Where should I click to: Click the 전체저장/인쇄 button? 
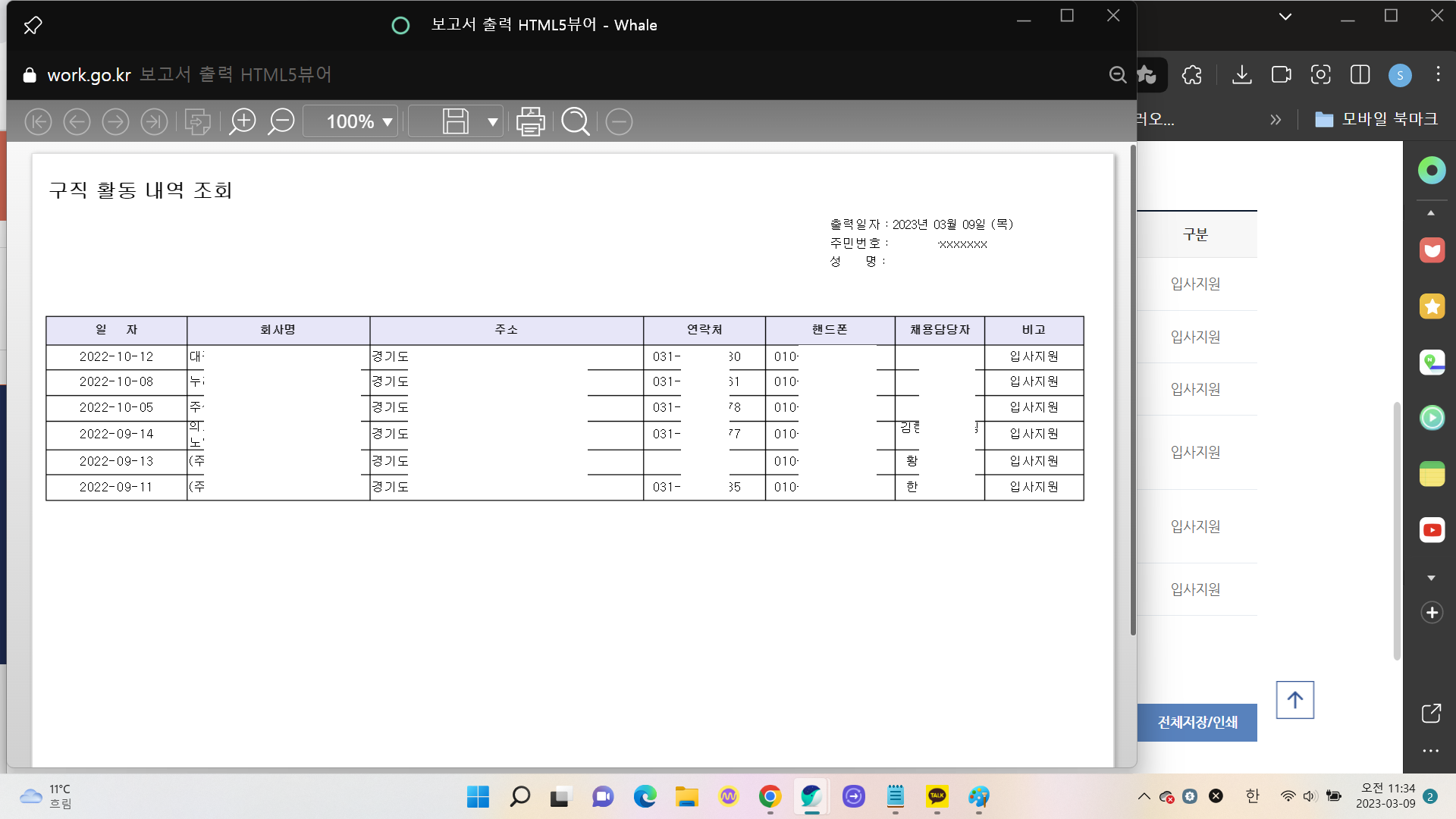pyautogui.click(x=1197, y=722)
